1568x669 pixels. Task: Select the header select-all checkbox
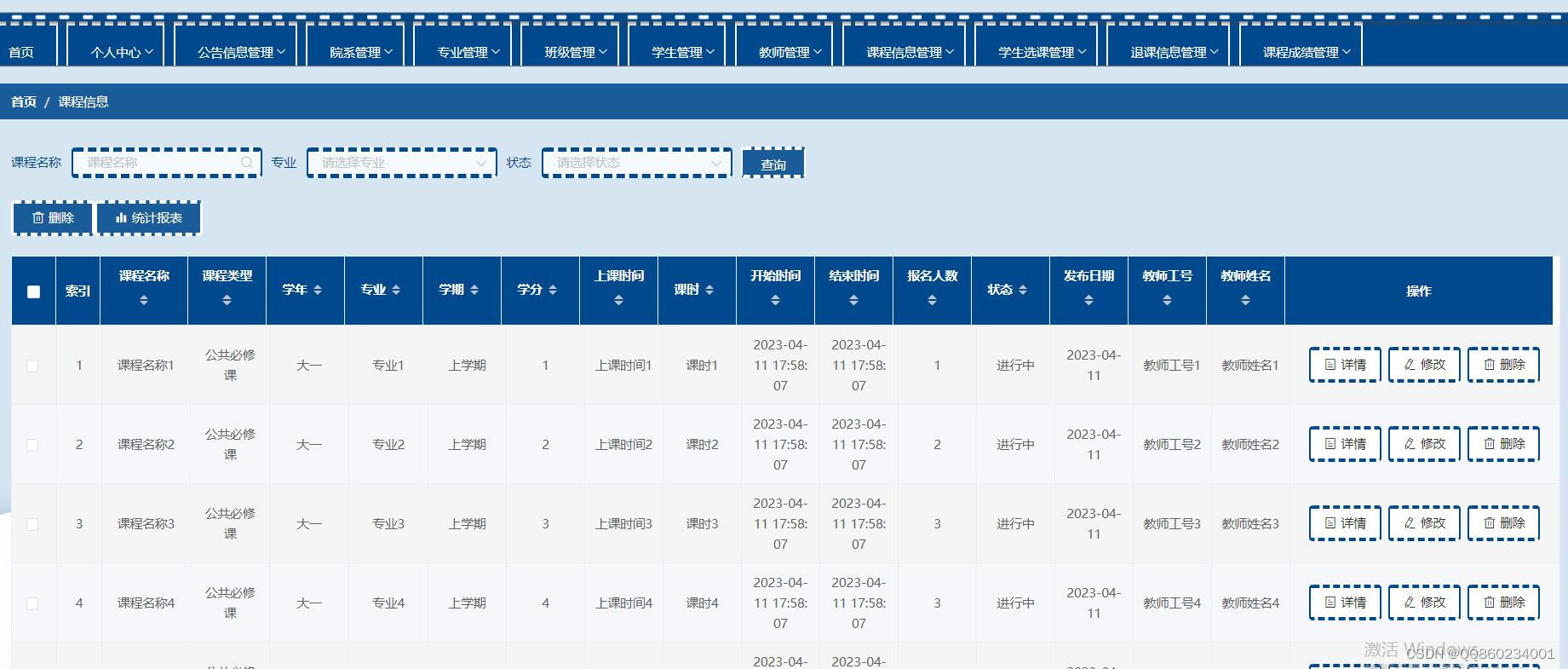pos(34,291)
